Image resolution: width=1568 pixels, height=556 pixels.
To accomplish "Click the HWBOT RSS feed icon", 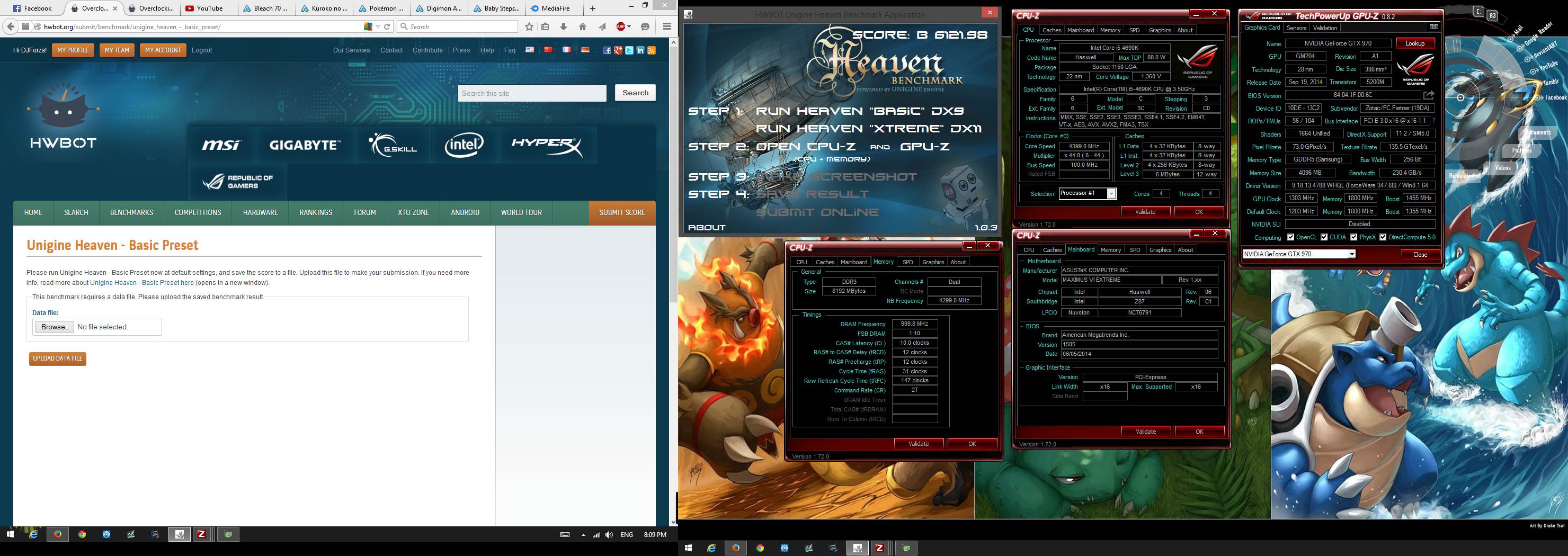I will tap(652, 50).
